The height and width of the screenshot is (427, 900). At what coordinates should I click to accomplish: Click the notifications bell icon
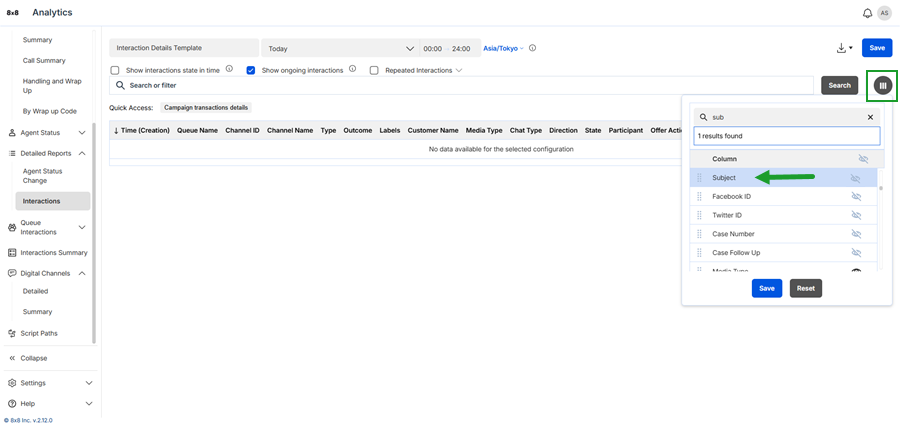(x=867, y=13)
